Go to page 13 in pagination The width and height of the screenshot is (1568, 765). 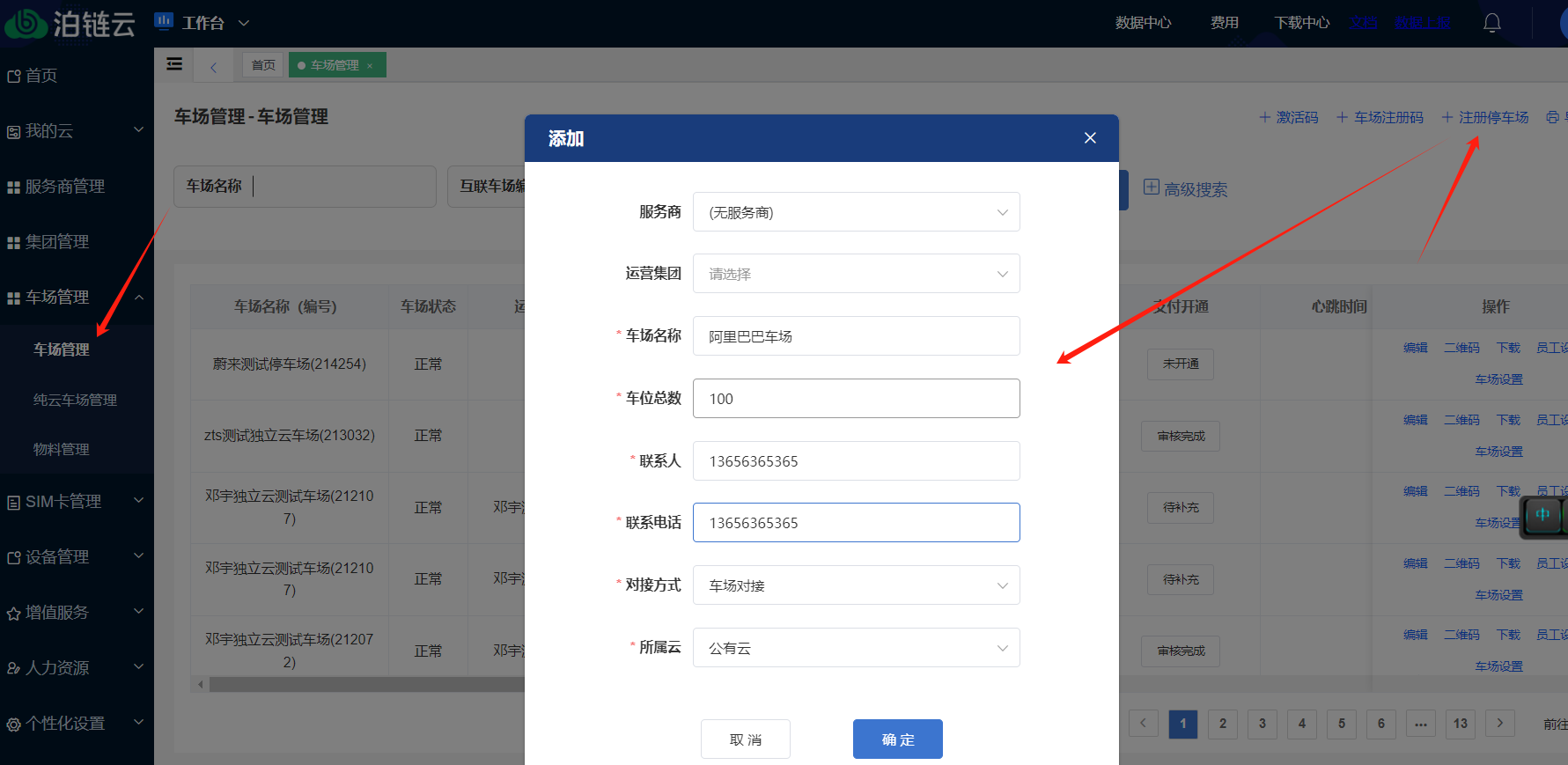[x=1460, y=724]
